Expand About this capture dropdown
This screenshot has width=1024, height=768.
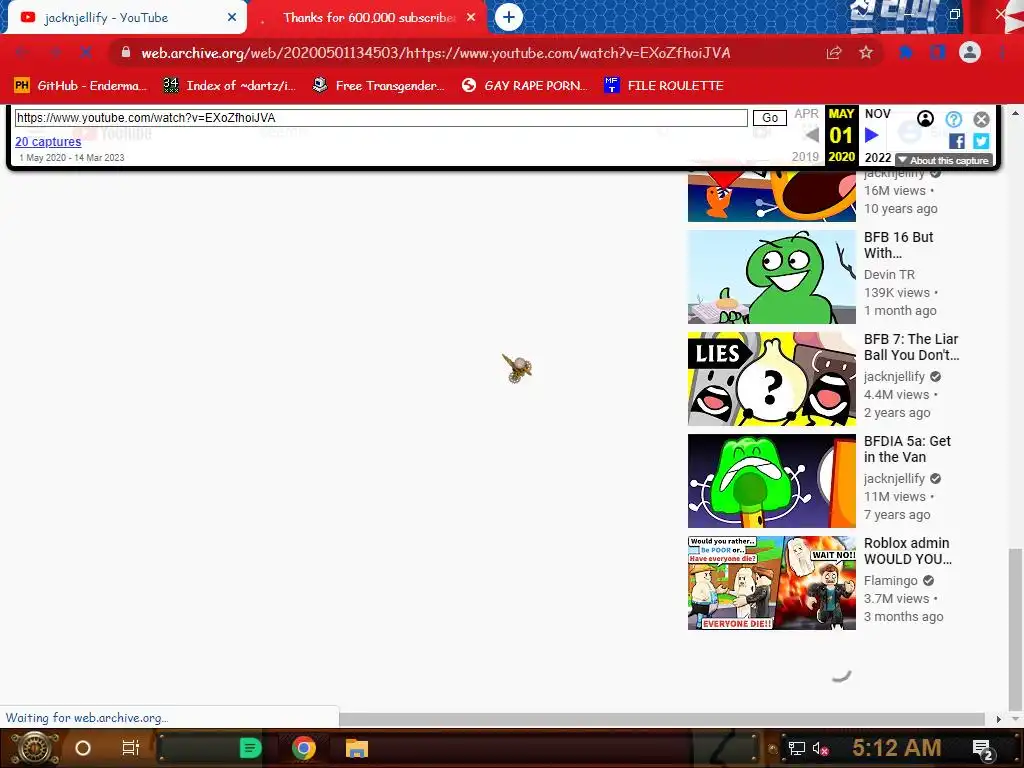tap(944, 161)
